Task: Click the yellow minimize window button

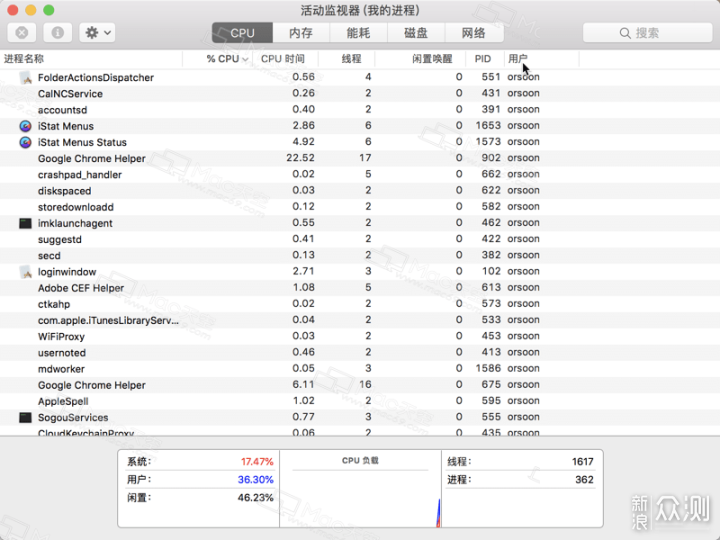Action: point(31,10)
